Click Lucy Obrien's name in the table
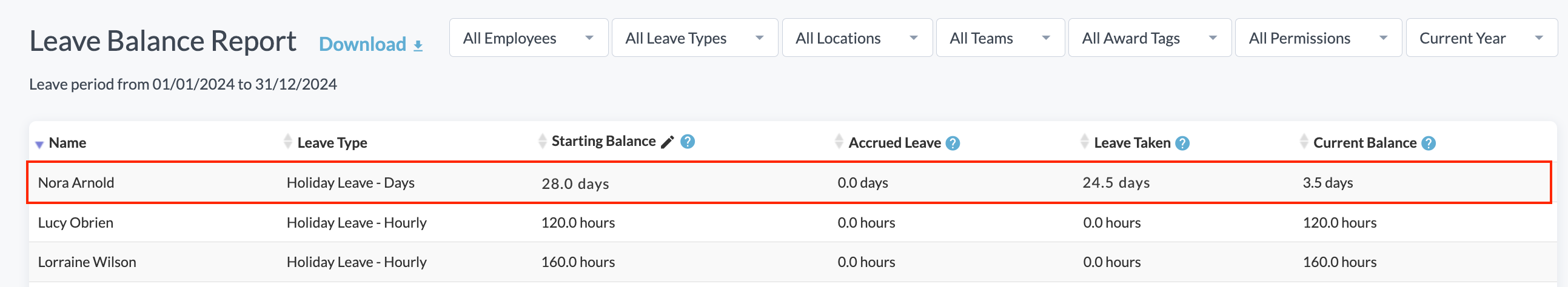The height and width of the screenshot is (287, 1568). point(75,223)
